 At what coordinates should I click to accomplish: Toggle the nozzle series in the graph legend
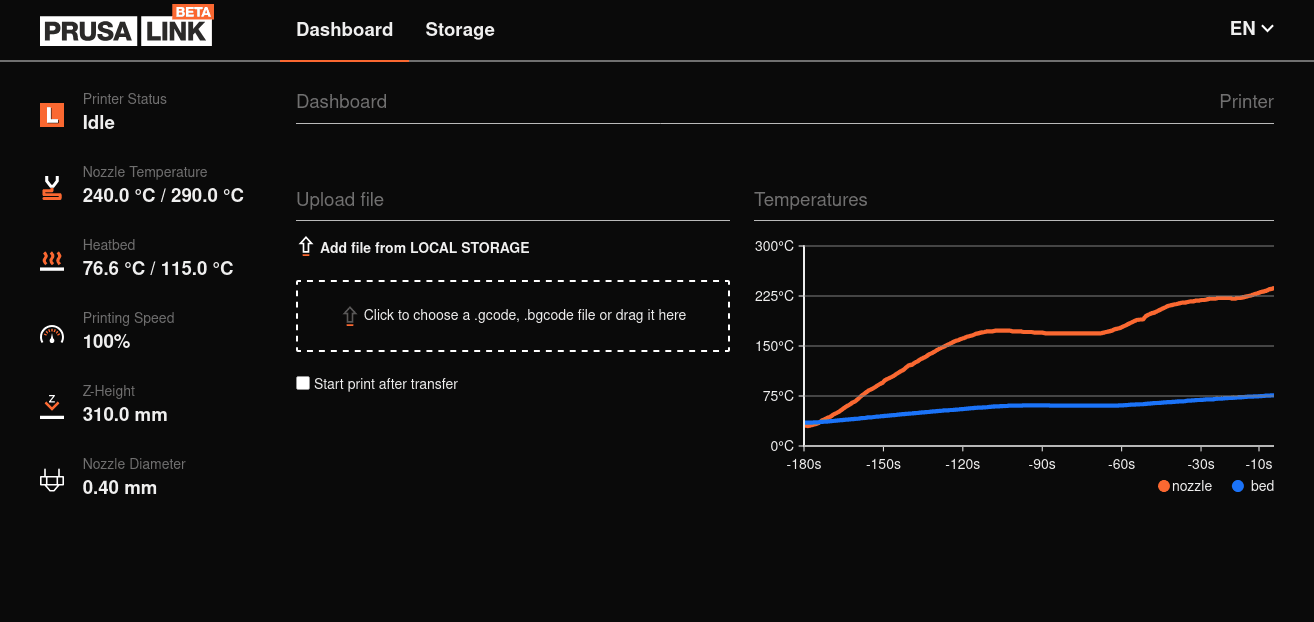(1185, 486)
